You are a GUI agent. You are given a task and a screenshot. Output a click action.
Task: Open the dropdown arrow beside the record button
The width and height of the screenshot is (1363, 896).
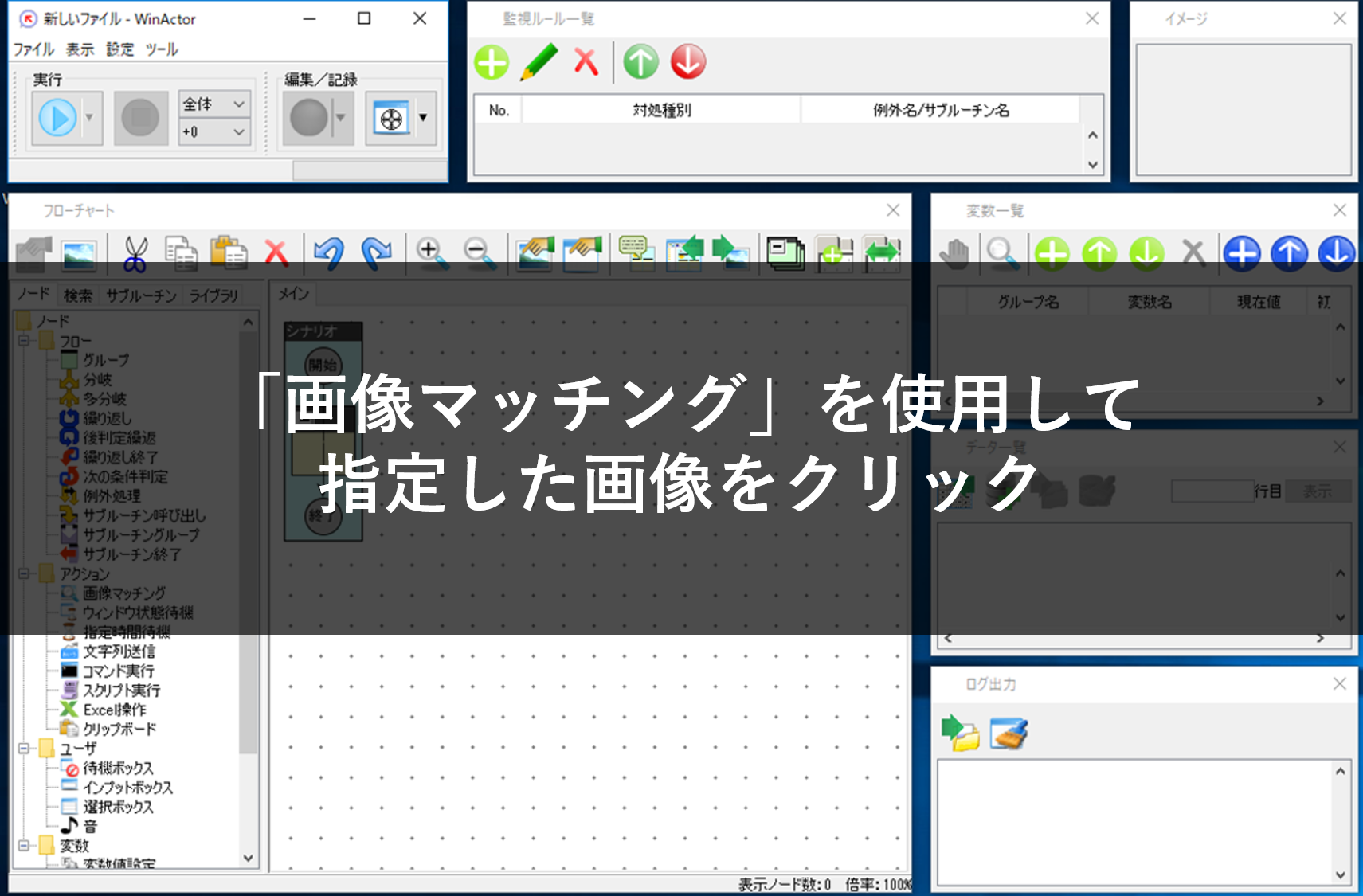(x=341, y=118)
